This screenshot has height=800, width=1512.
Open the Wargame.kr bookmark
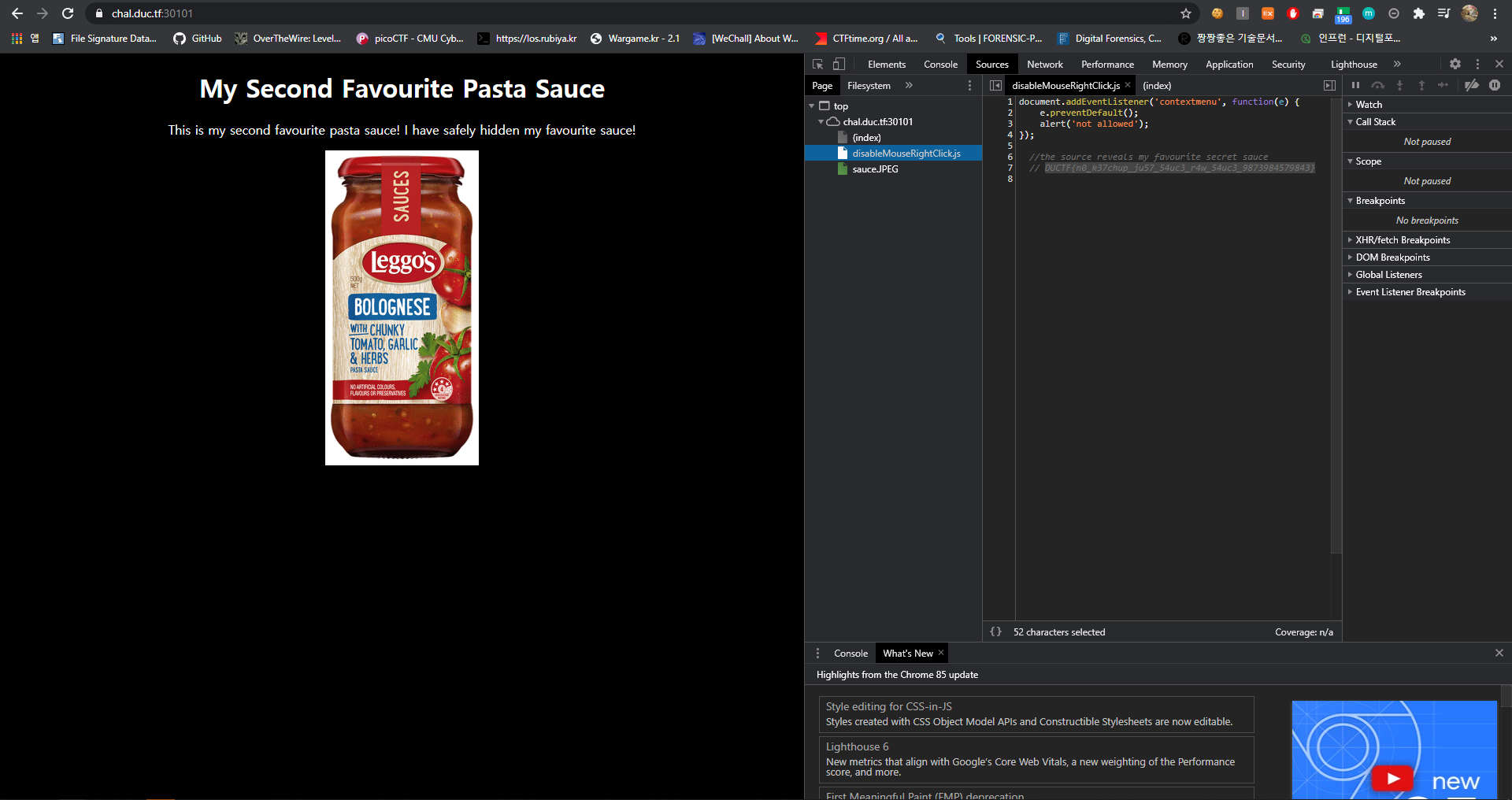tap(635, 39)
